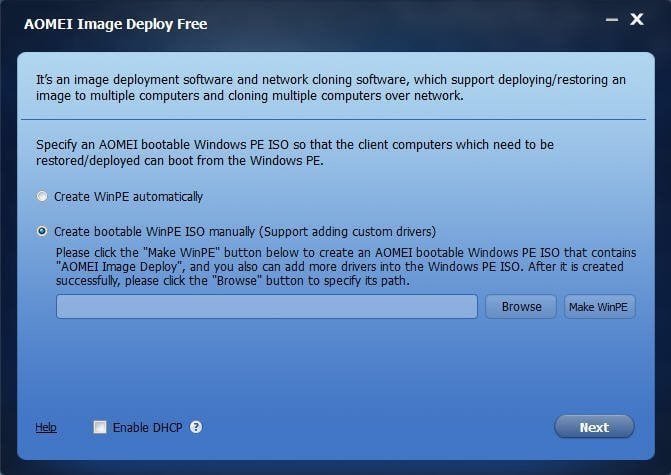Click the Next button
The height and width of the screenshot is (475, 671).
coord(594,427)
